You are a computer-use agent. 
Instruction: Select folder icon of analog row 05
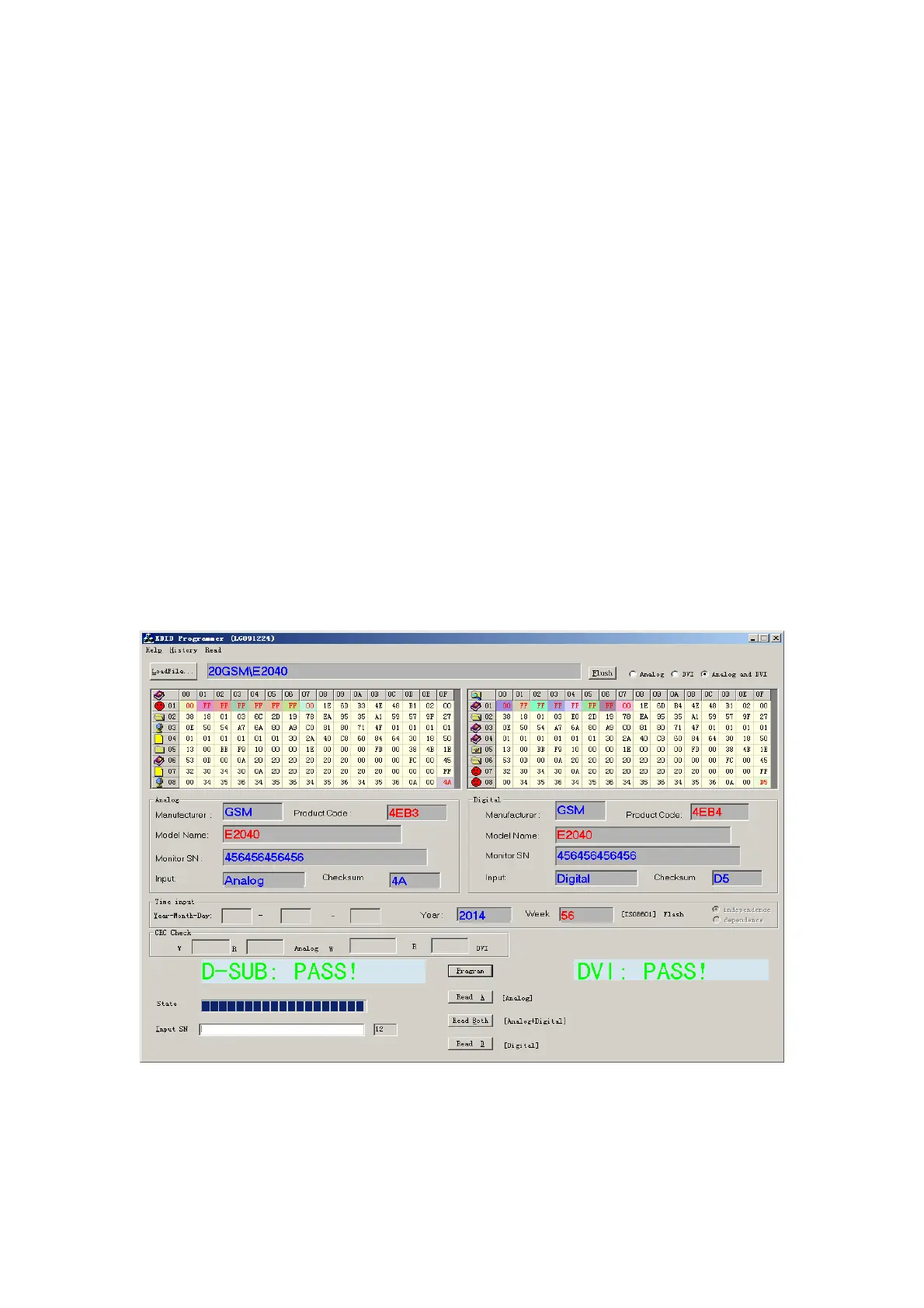tap(159, 750)
